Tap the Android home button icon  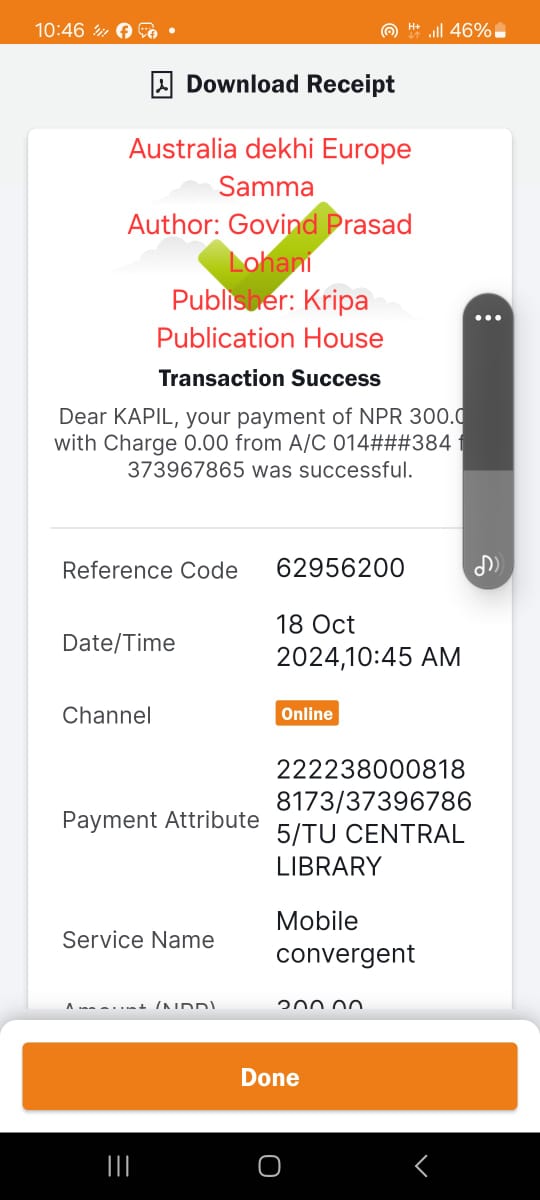(269, 1166)
